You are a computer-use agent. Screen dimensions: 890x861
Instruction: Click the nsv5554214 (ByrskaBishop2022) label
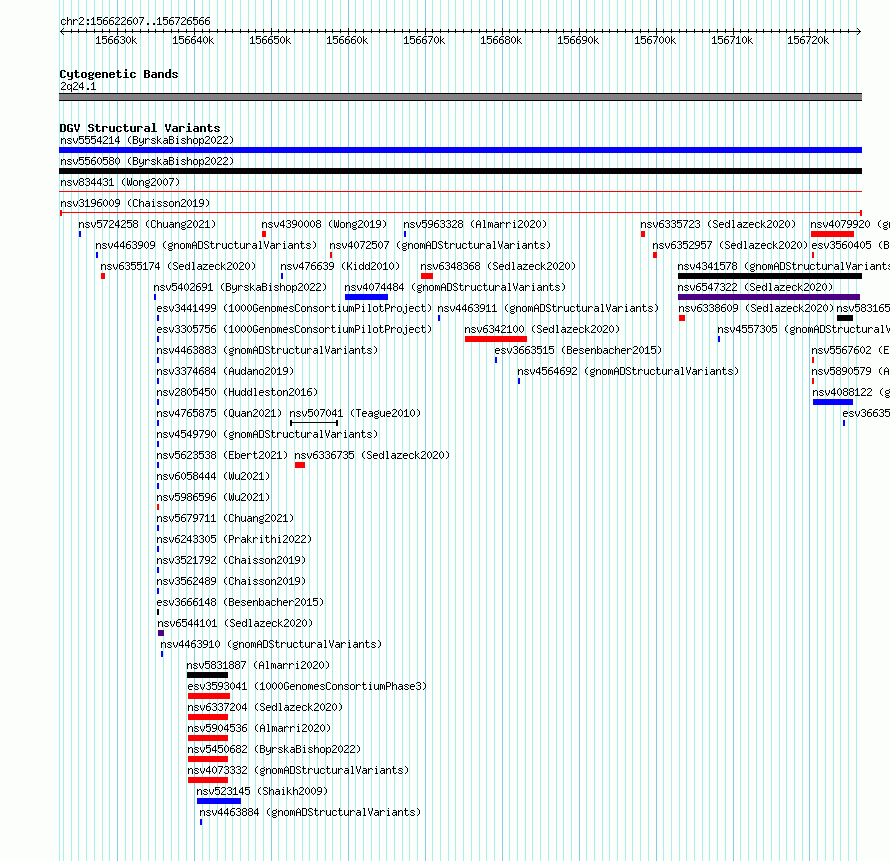147,140
